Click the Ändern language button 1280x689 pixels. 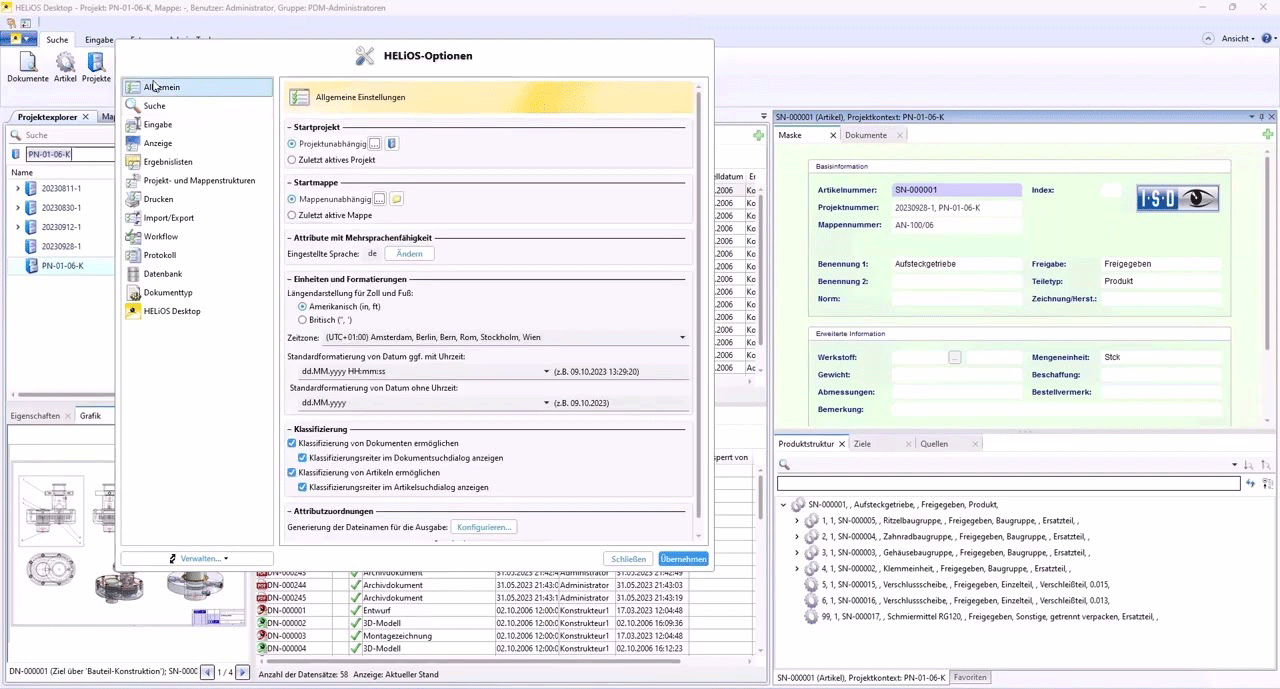[x=409, y=254]
